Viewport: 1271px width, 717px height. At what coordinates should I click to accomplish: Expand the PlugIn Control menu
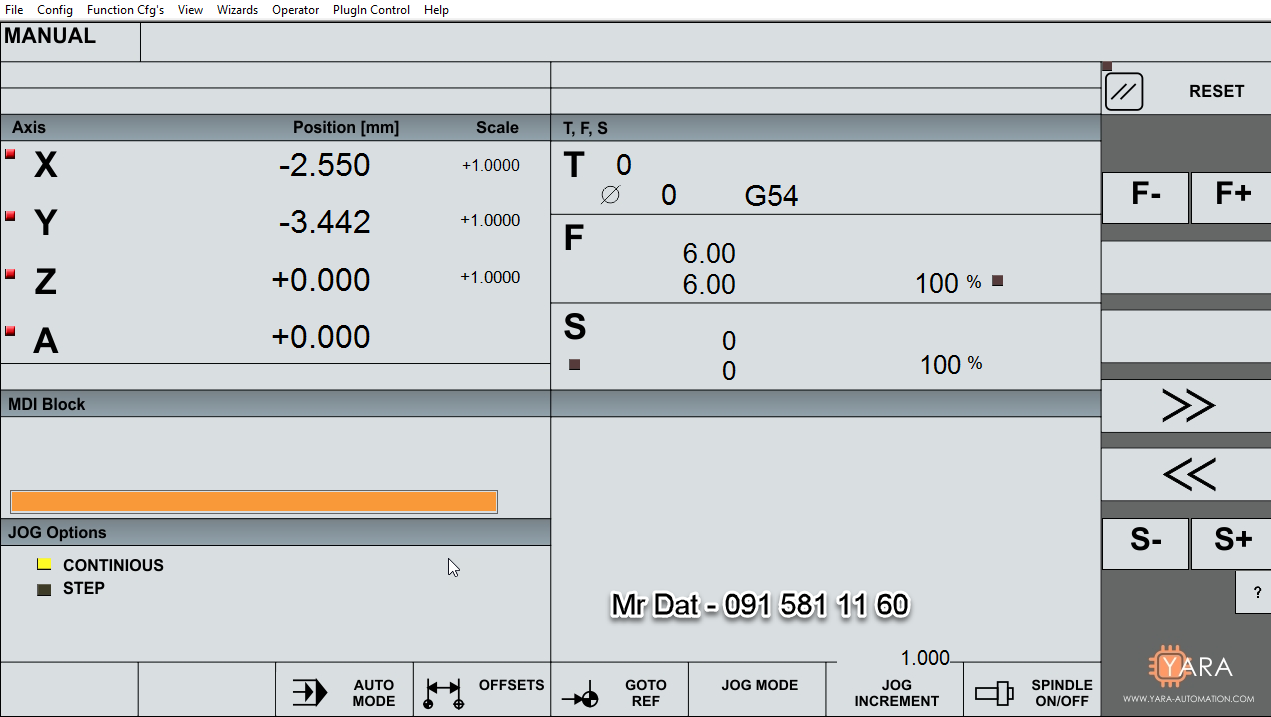point(371,10)
